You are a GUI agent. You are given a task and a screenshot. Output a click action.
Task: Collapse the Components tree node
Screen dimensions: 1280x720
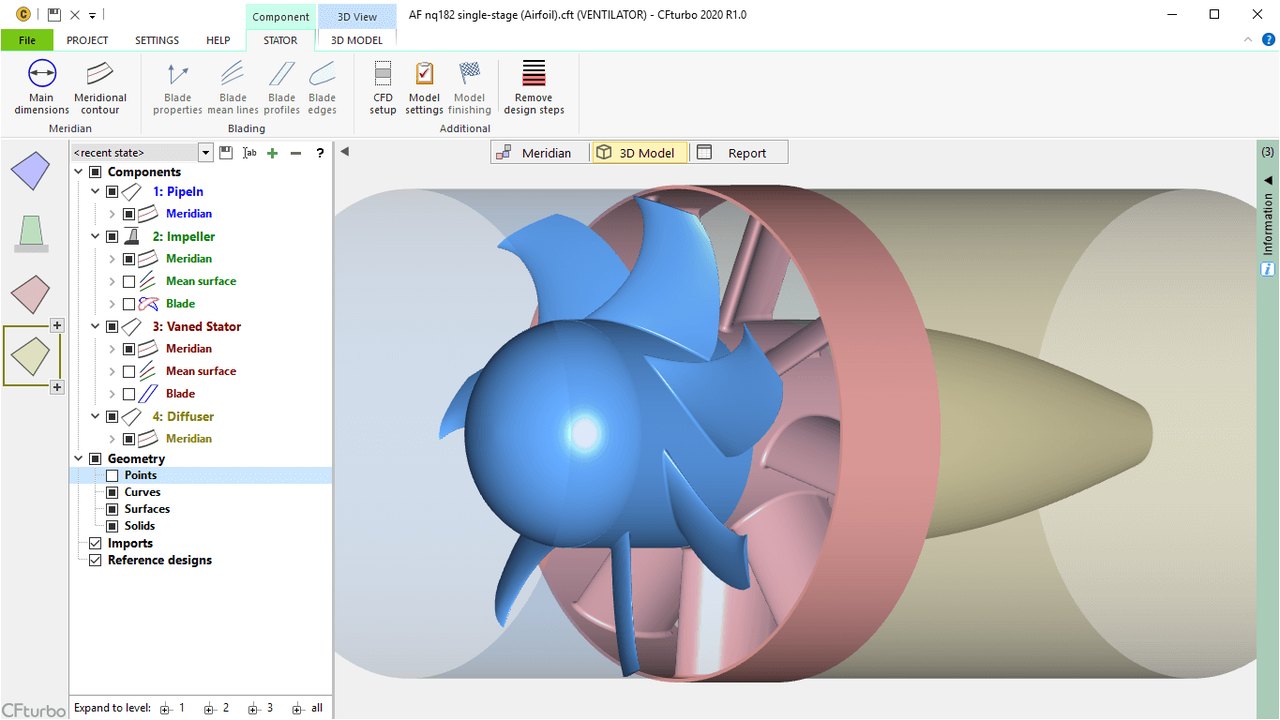pyautogui.click(x=79, y=172)
